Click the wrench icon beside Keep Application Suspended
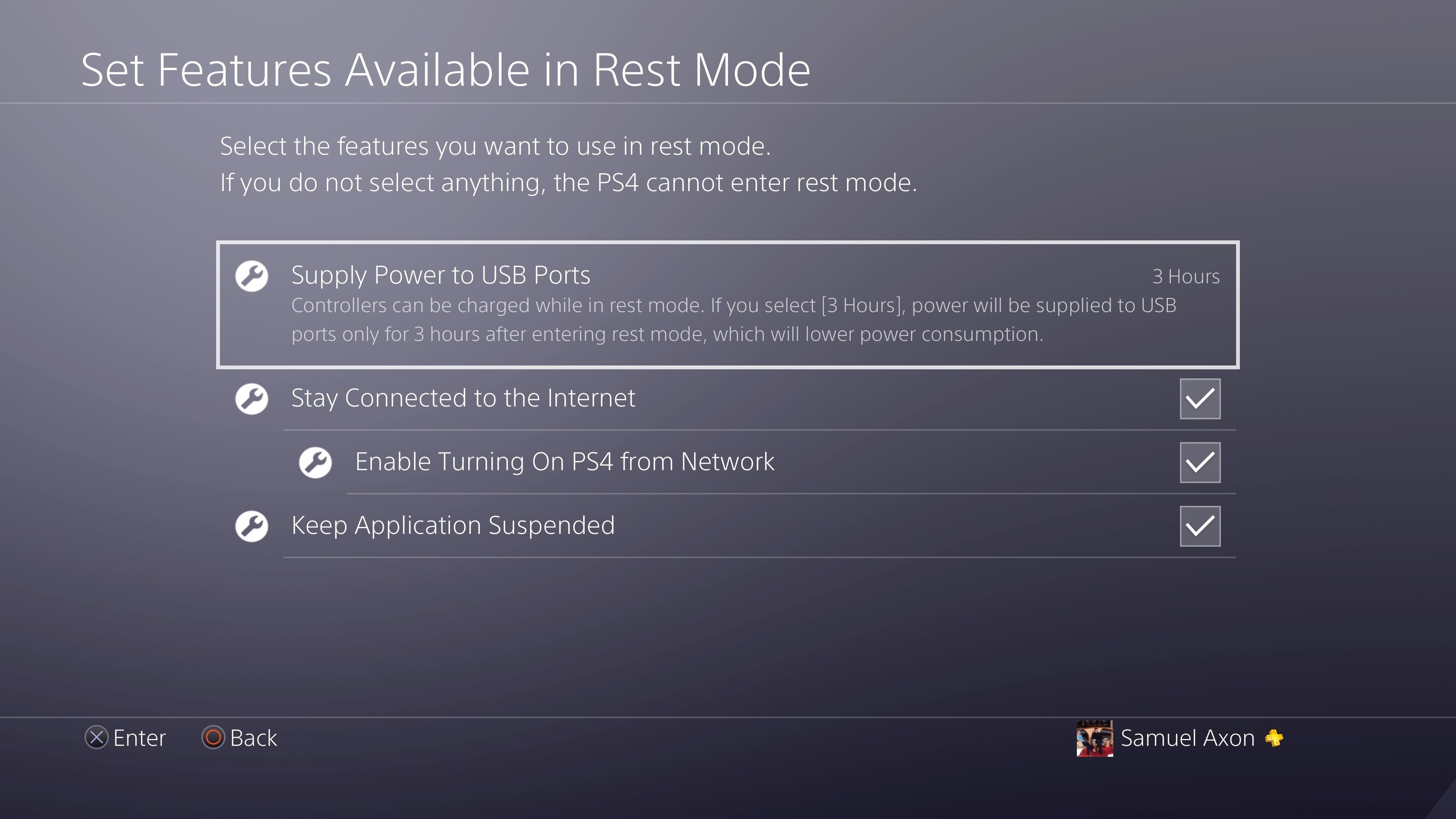 [251, 526]
